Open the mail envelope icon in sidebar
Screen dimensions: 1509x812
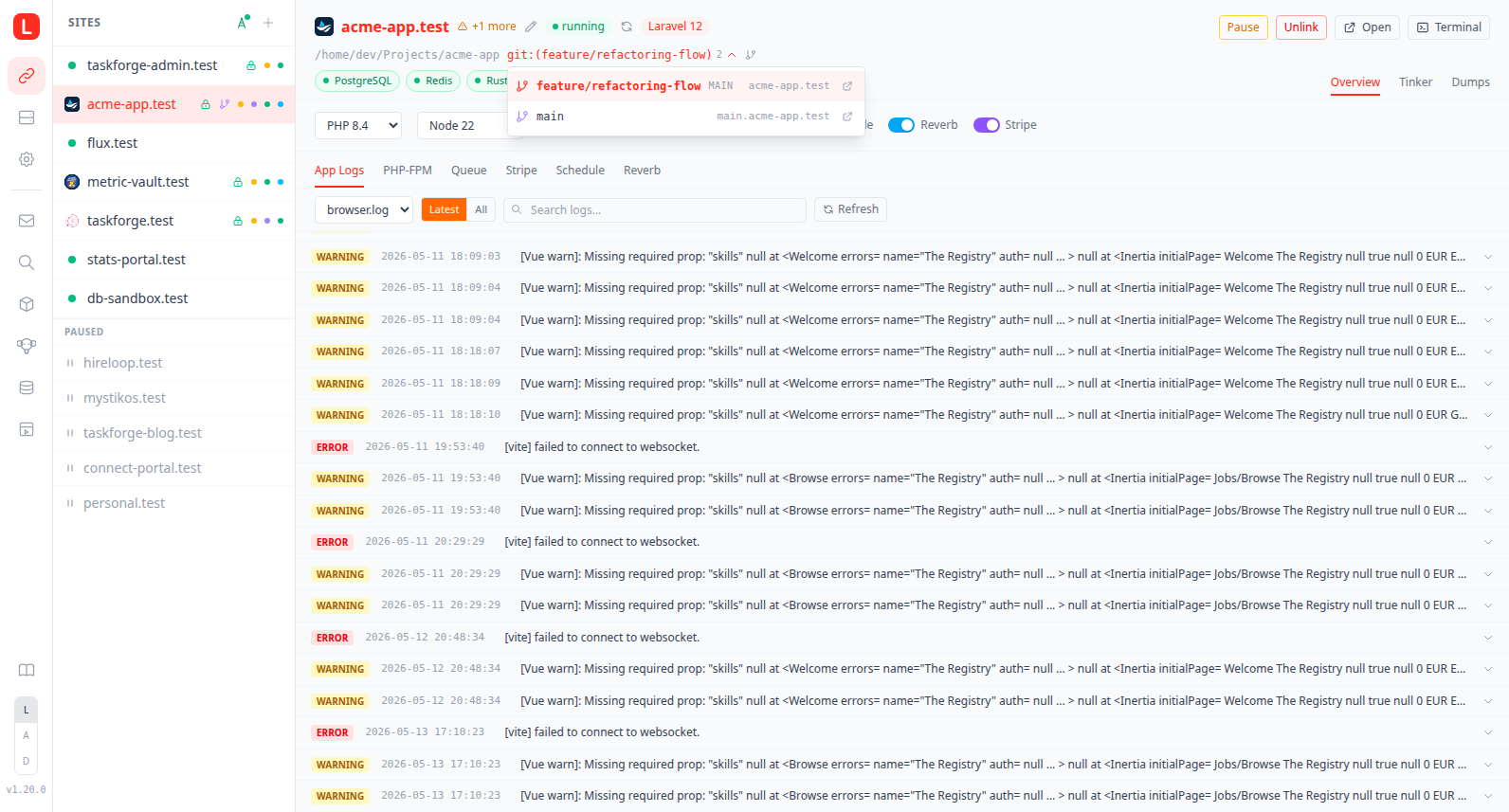(x=27, y=221)
